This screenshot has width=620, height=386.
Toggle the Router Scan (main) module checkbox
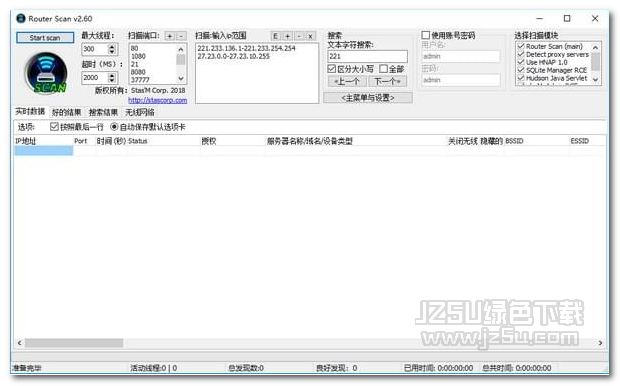pyautogui.click(x=521, y=46)
